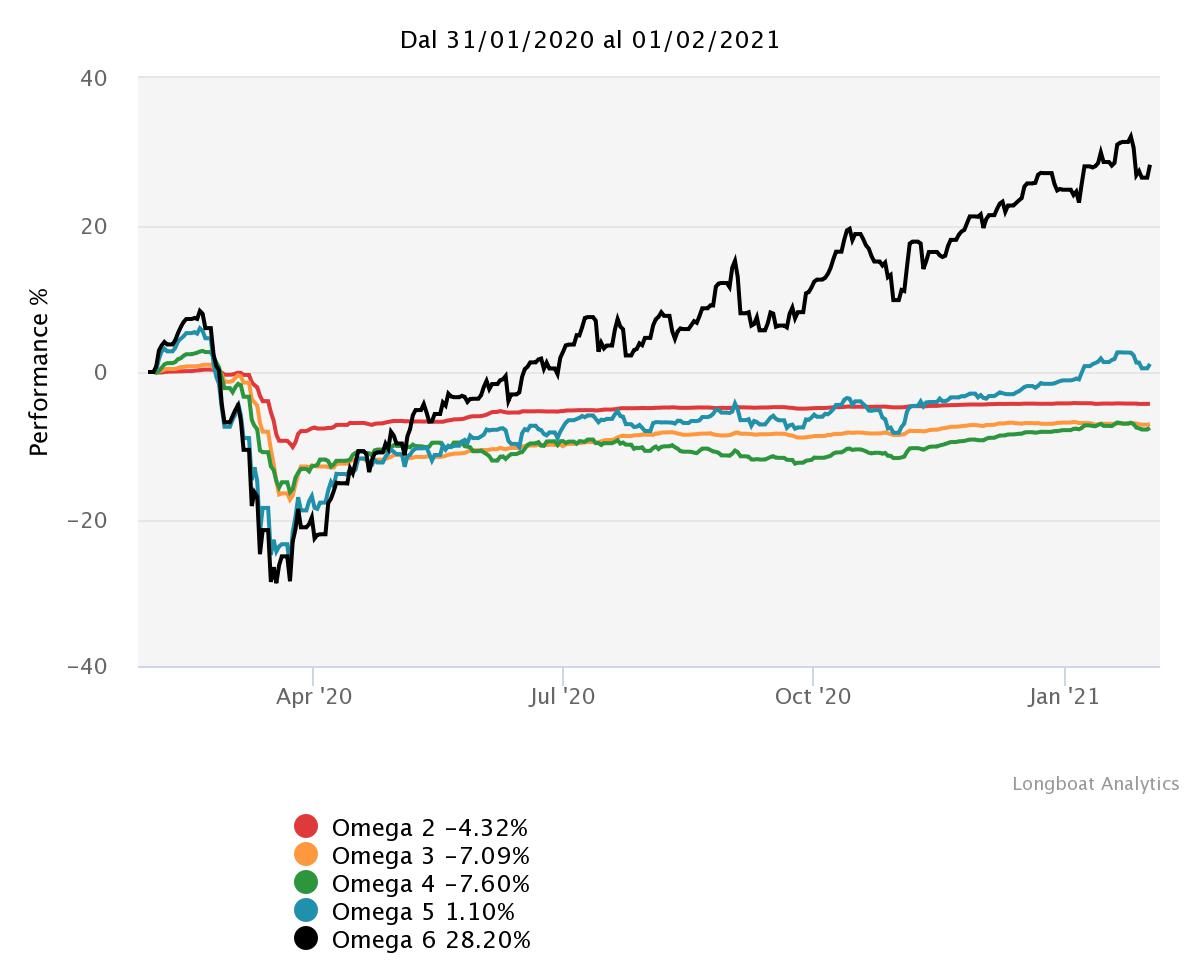Hide the Omega 4 -7.60% series
Image resolution: width=1200 pixels, height=962 pixels.
(430, 884)
